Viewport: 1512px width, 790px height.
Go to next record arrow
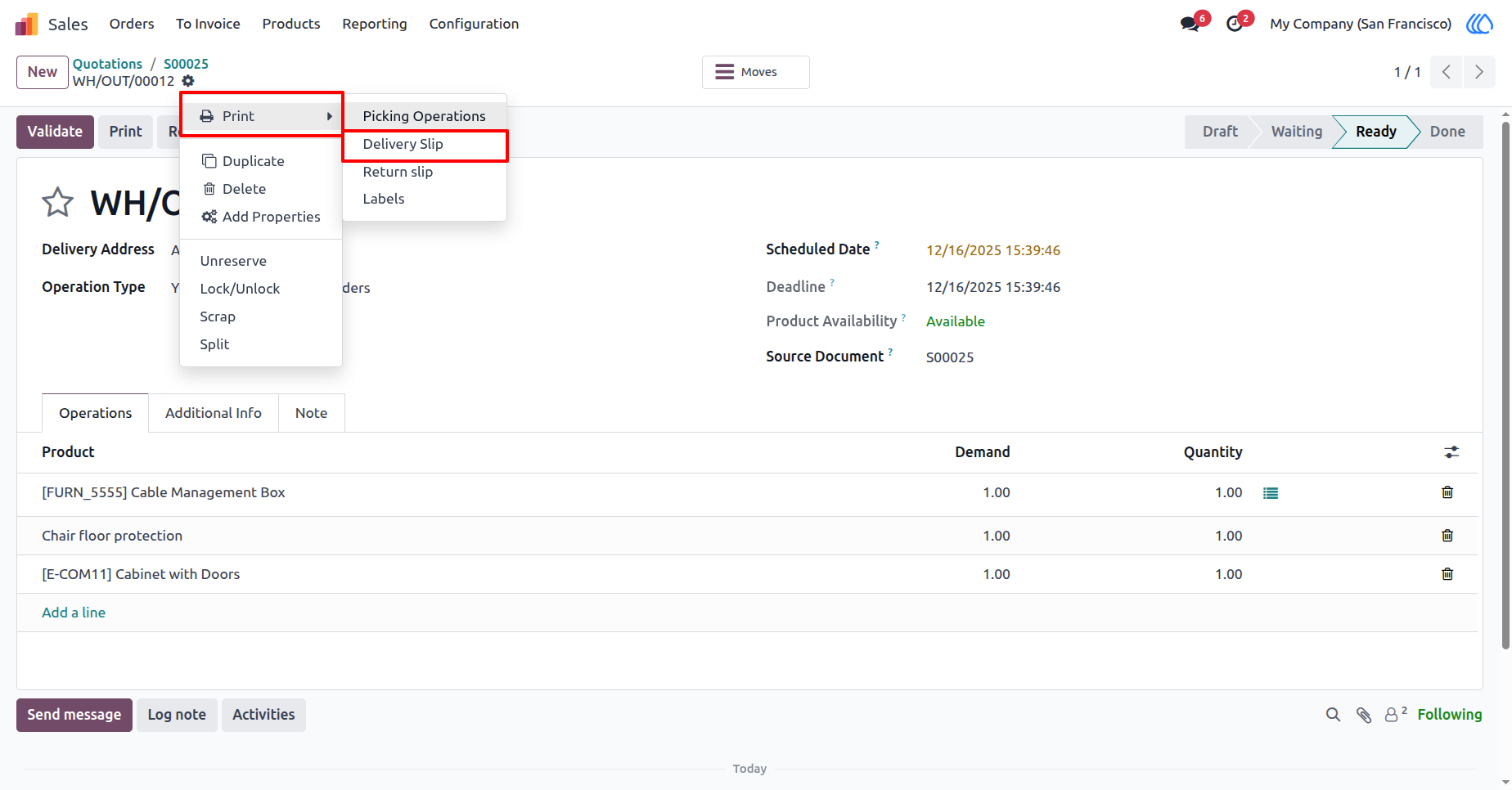coord(1478,72)
